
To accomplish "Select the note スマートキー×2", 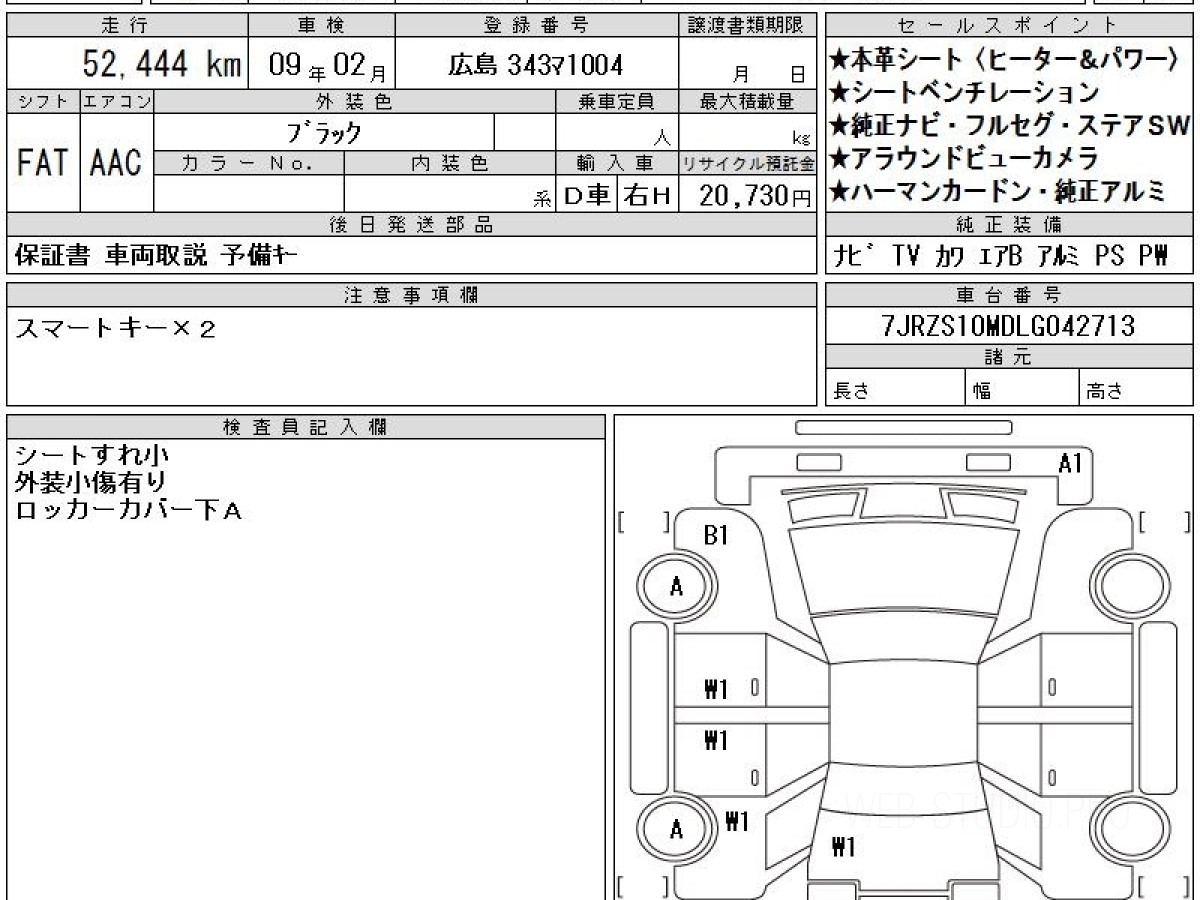I will (115, 329).
